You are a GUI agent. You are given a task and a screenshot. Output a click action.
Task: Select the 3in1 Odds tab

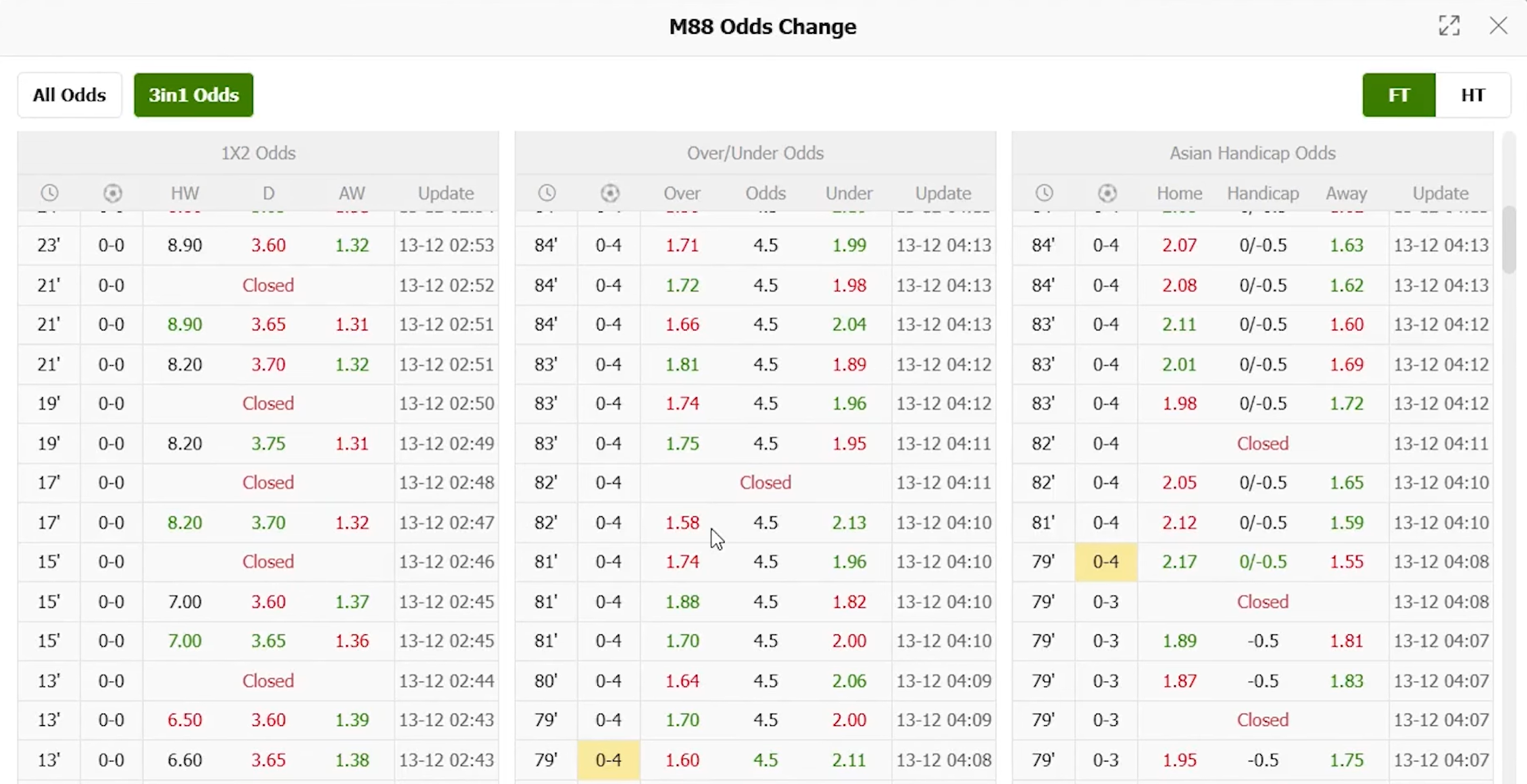(x=193, y=95)
